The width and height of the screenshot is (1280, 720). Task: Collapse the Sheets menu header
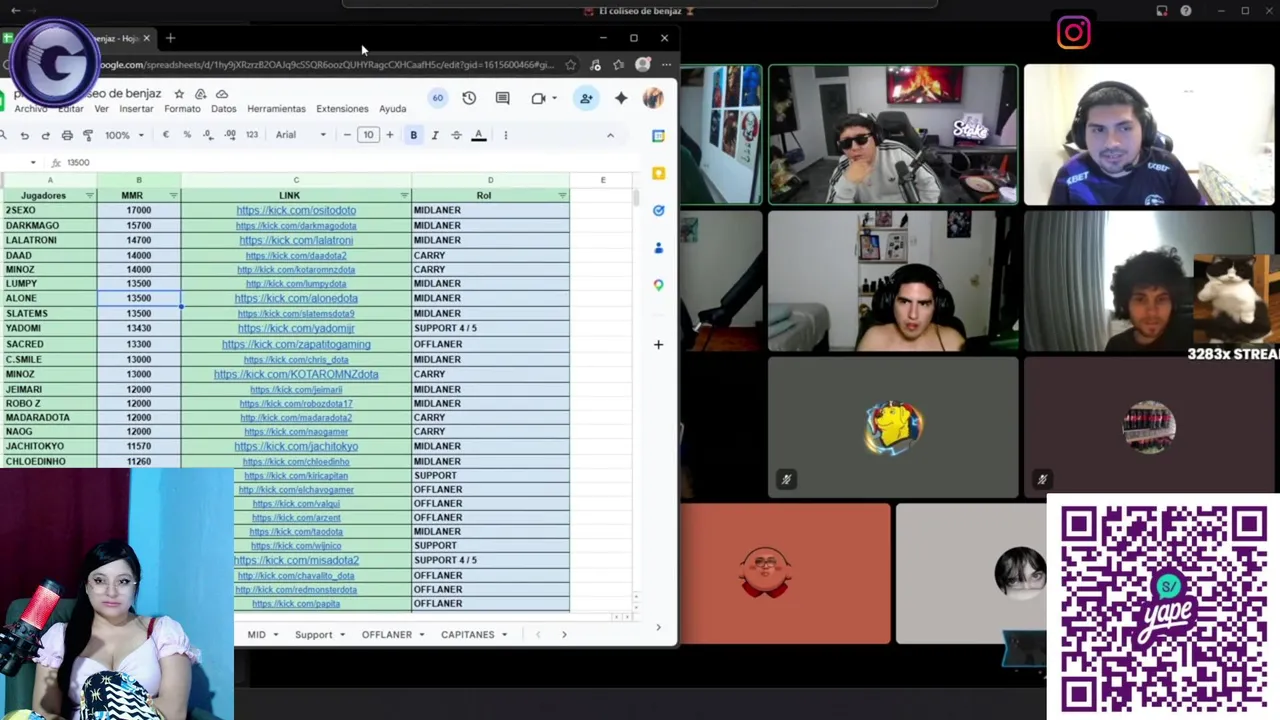610,135
